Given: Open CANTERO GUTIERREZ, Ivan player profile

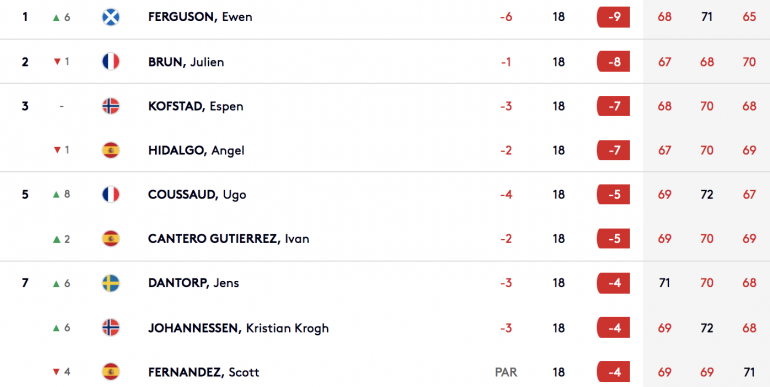Looking at the screenshot, I should click(x=229, y=239).
